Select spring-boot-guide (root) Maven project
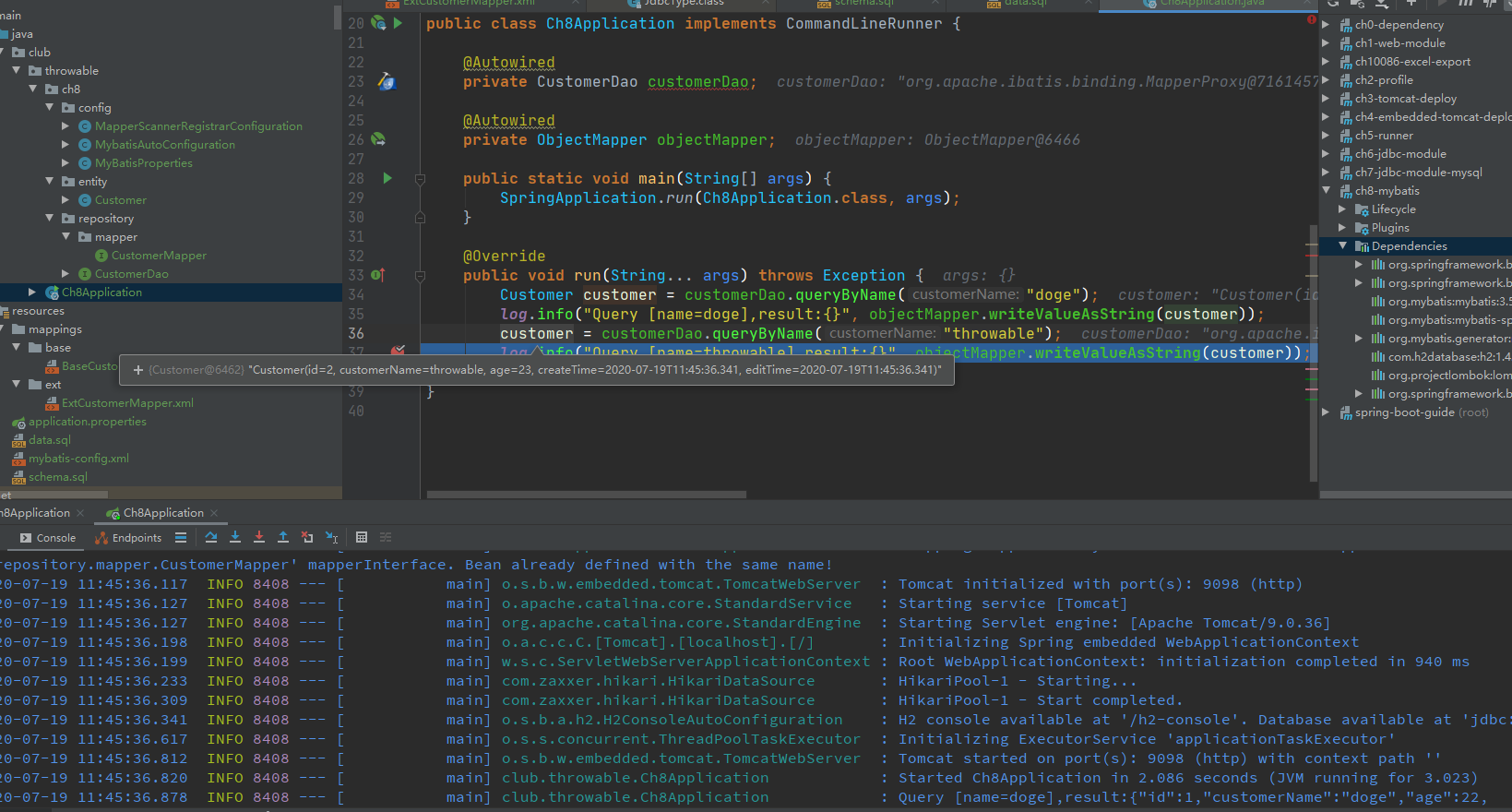 (1422, 412)
